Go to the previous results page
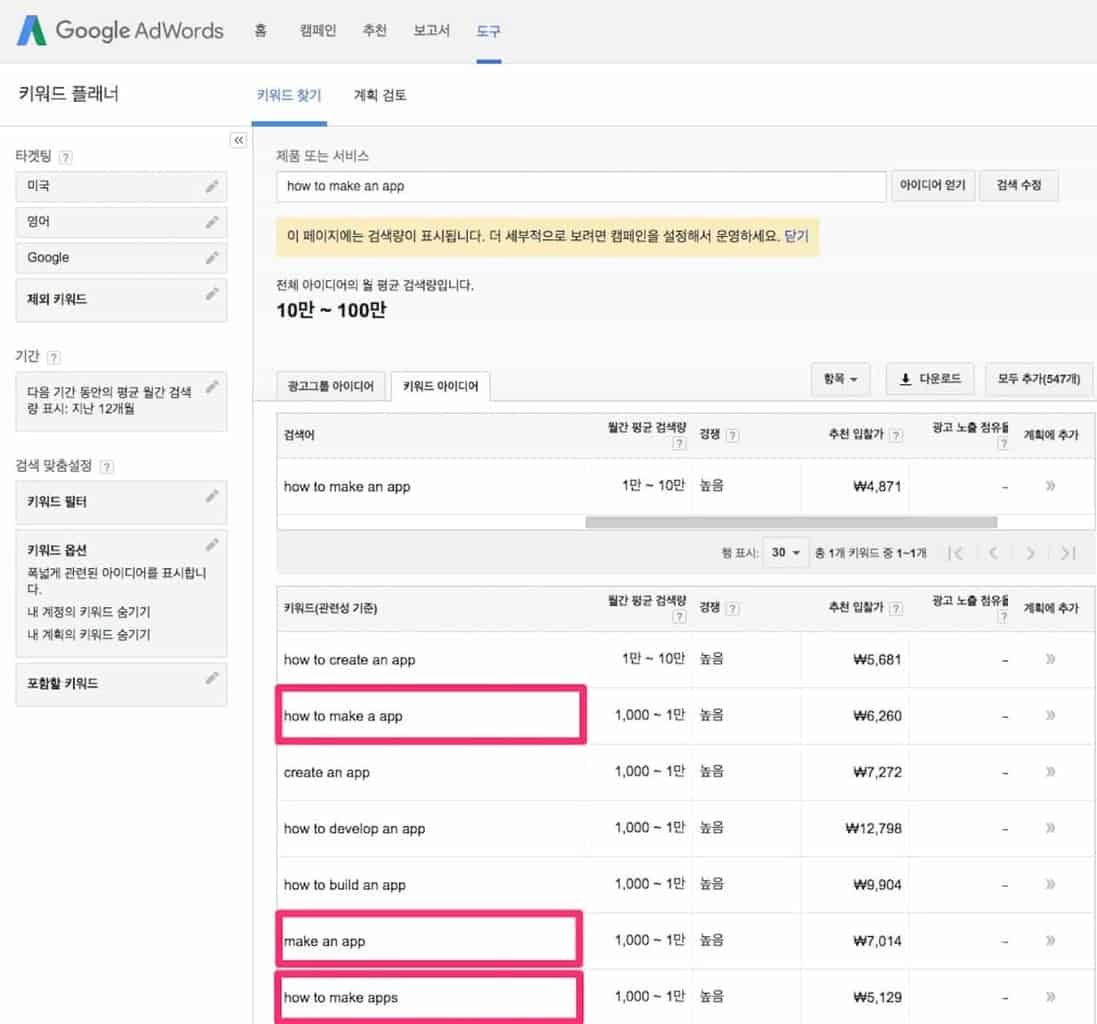The image size is (1097, 1024). tap(993, 553)
